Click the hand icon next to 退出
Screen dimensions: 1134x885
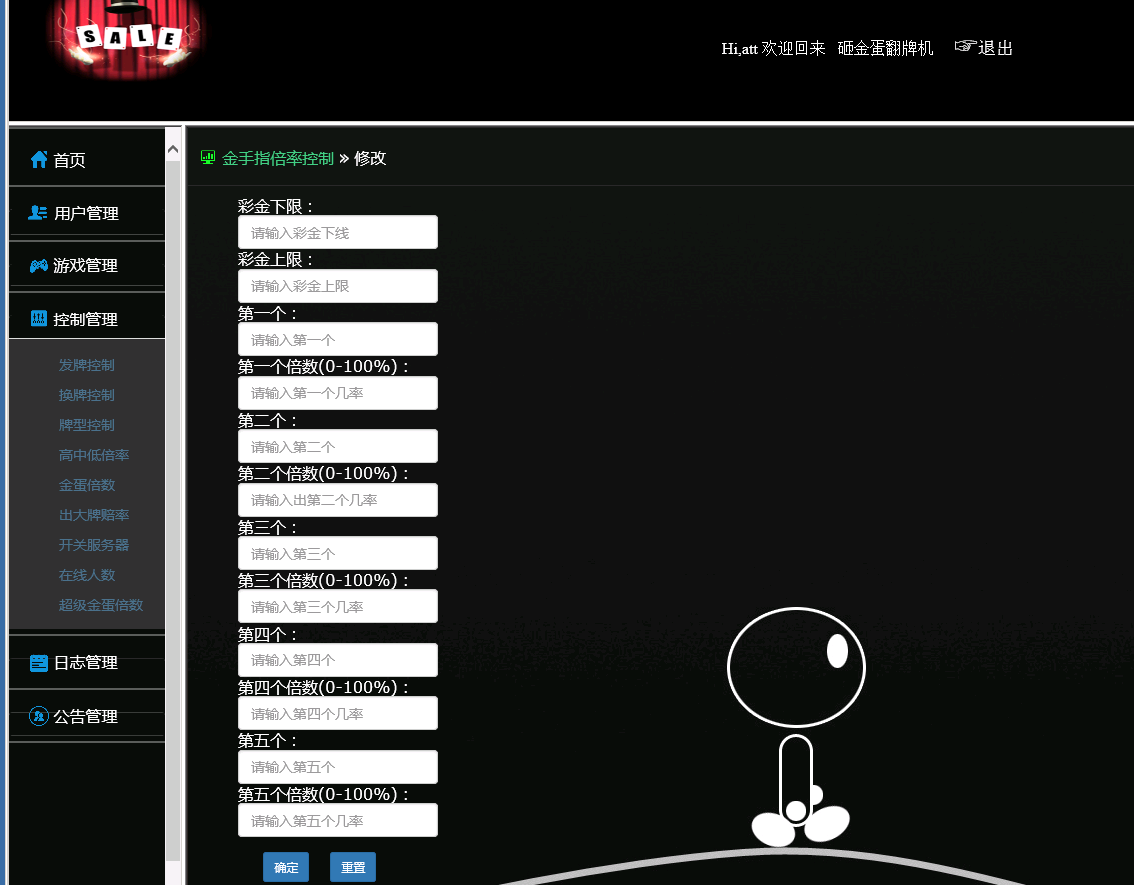[963, 46]
